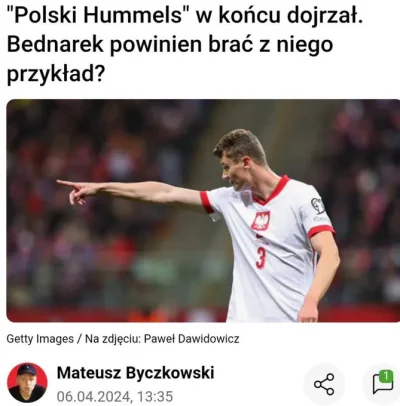Click "przykład?" at the headline end

click(x=54, y=74)
